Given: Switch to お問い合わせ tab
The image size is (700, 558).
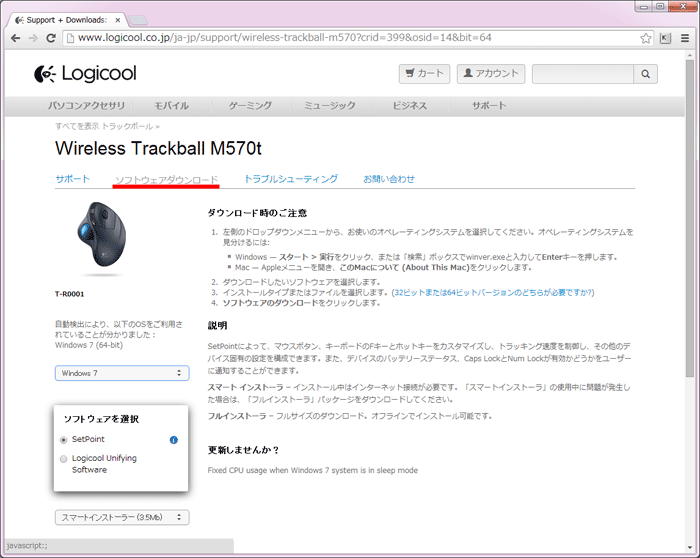Looking at the screenshot, I should coord(389,179).
